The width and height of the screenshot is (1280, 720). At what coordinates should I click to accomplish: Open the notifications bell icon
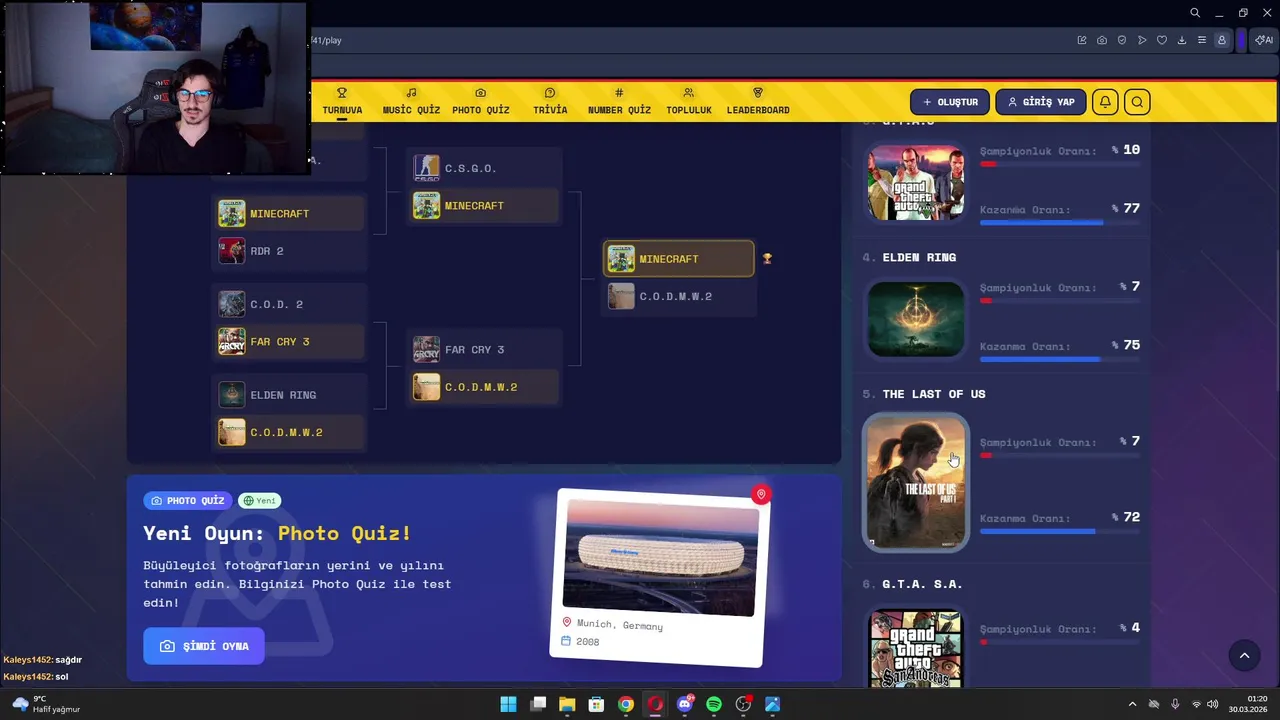(x=1105, y=102)
